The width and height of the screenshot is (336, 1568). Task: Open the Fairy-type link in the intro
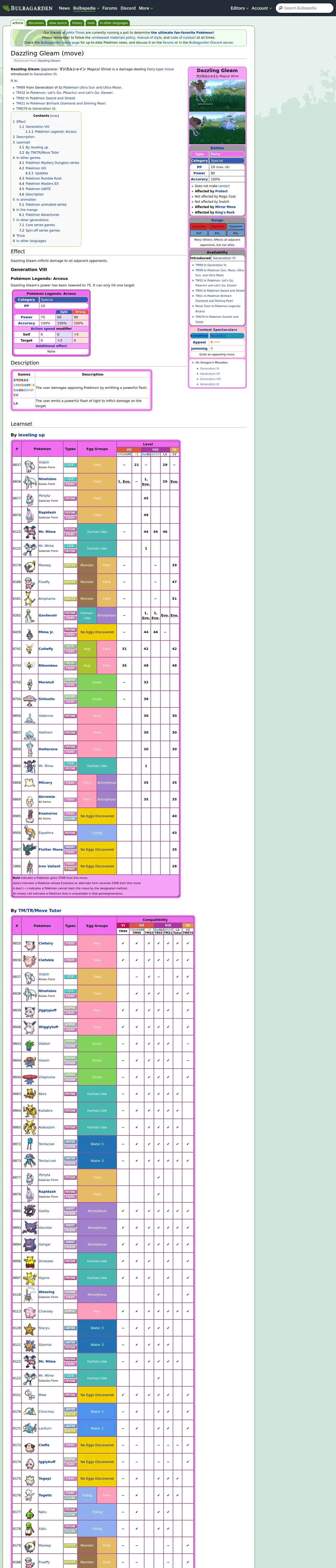[x=161, y=70]
